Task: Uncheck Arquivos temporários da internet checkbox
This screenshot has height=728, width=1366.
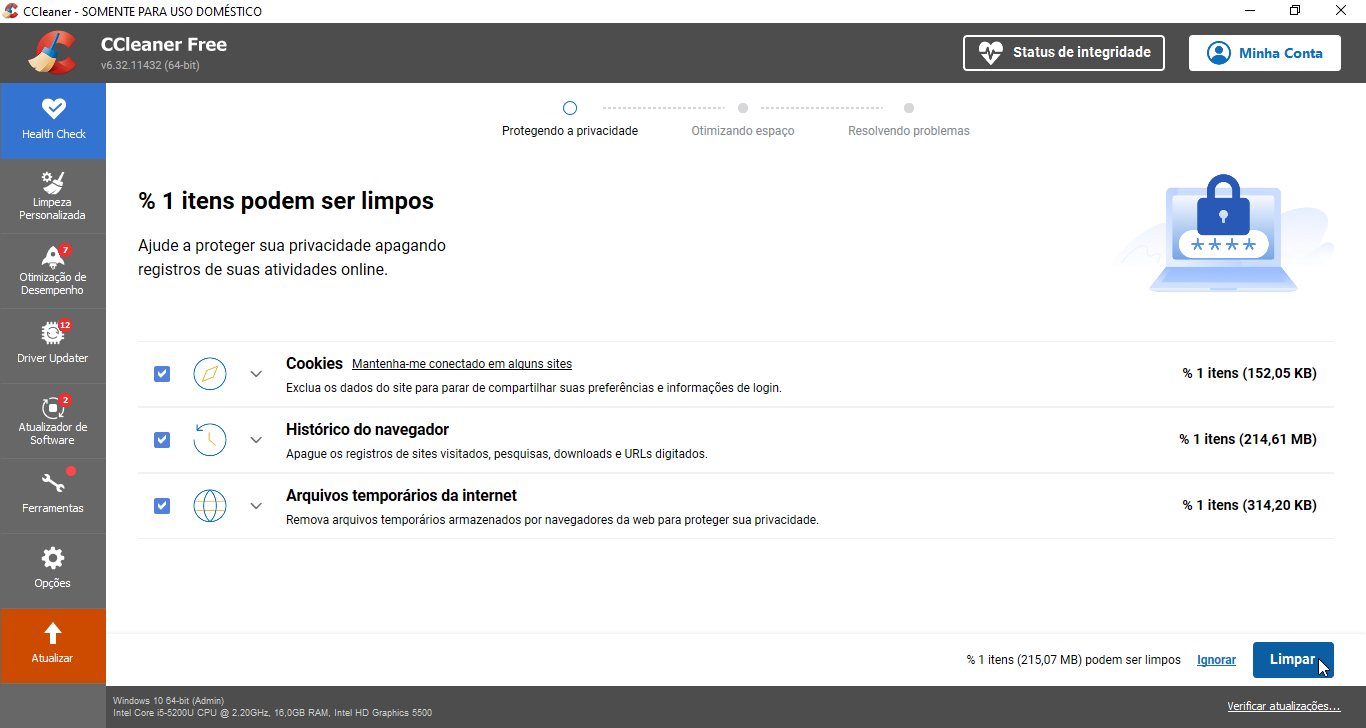Action: pos(162,506)
